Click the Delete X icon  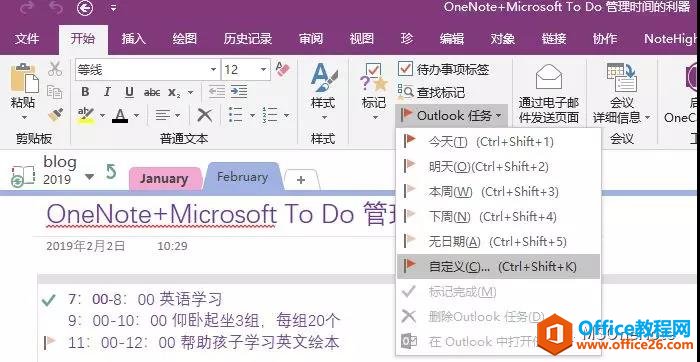coord(205,116)
